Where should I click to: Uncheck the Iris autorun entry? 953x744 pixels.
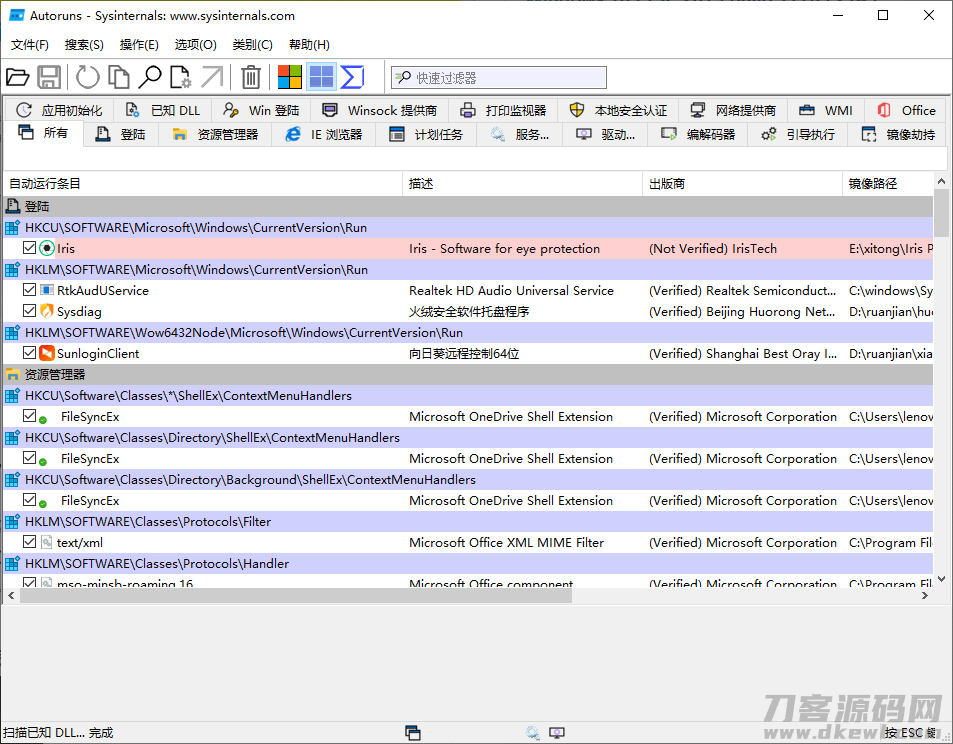[29, 247]
